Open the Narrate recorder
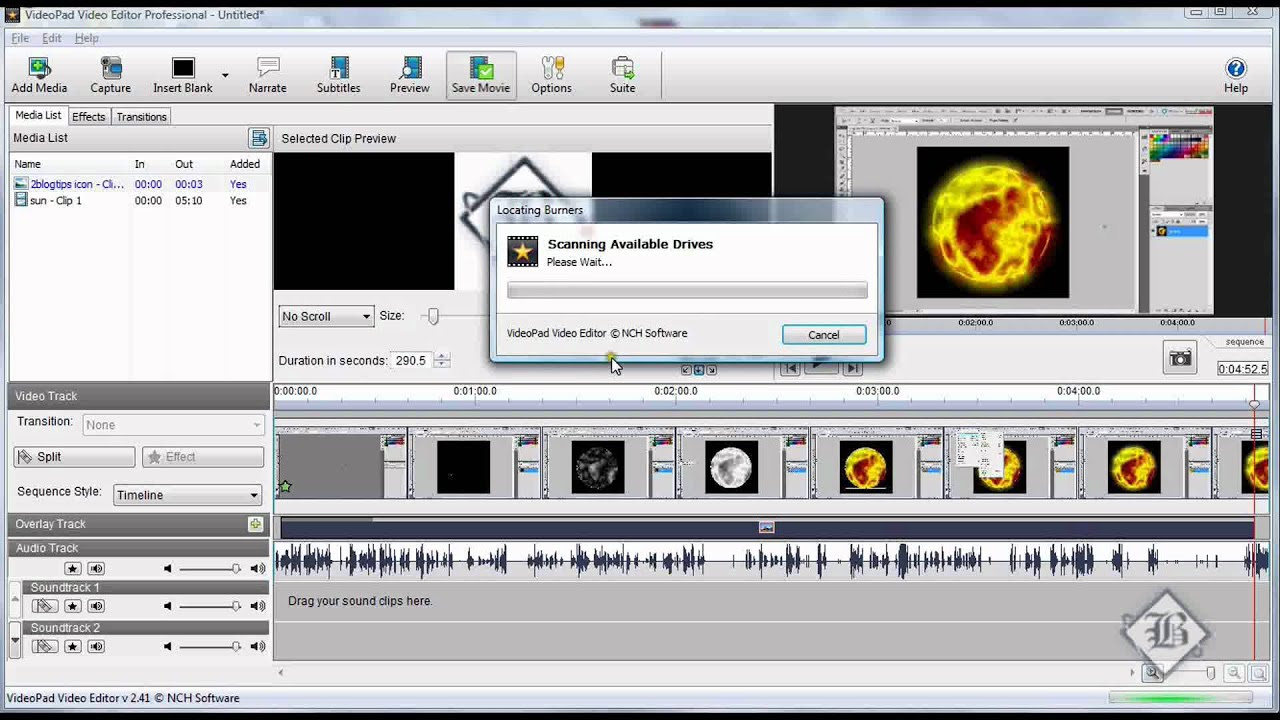The height and width of the screenshot is (720, 1280). (x=268, y=75)
